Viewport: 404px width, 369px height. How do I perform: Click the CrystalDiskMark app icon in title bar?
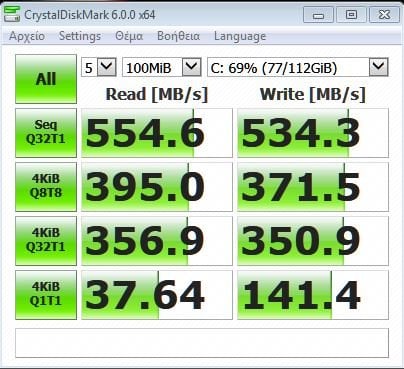(12, 14)
